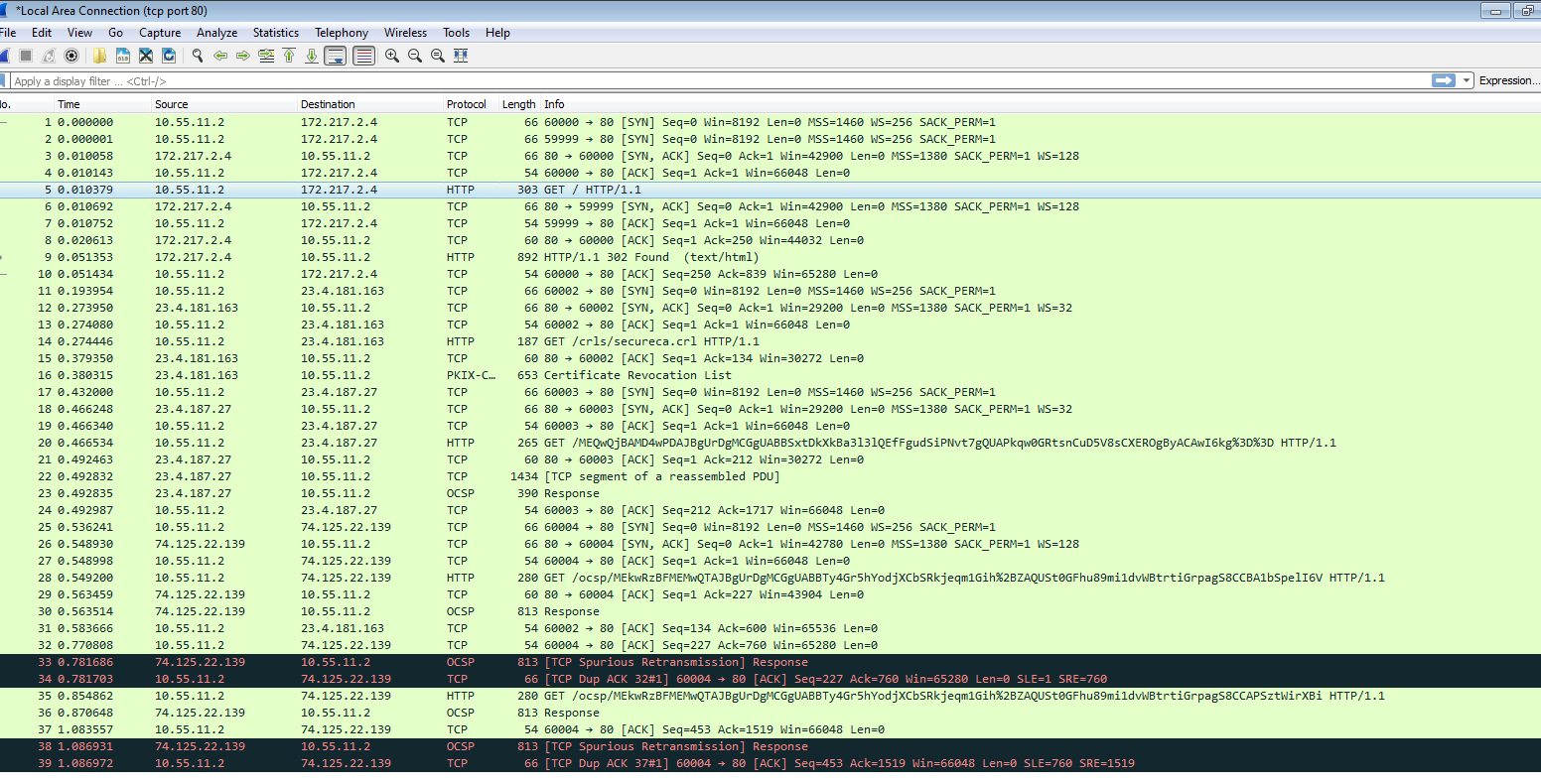Start a new capture with the shark fin icon
1541x784 pixels.
(x=7, y=56)
